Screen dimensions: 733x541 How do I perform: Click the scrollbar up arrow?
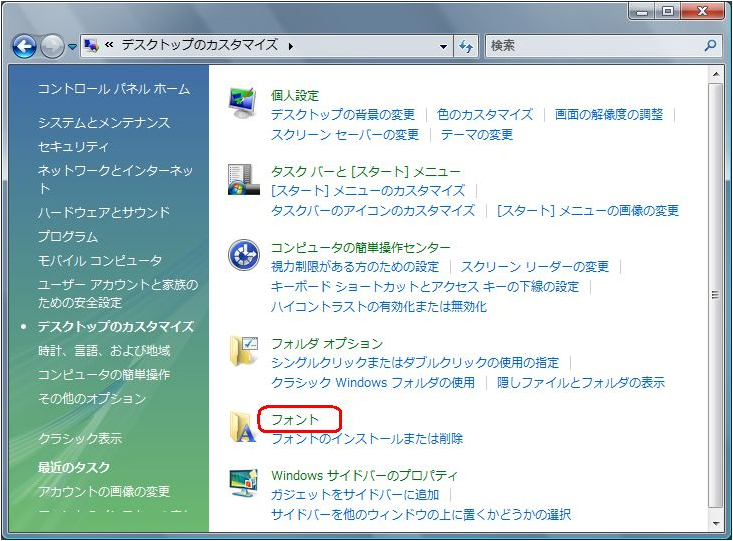715,74
